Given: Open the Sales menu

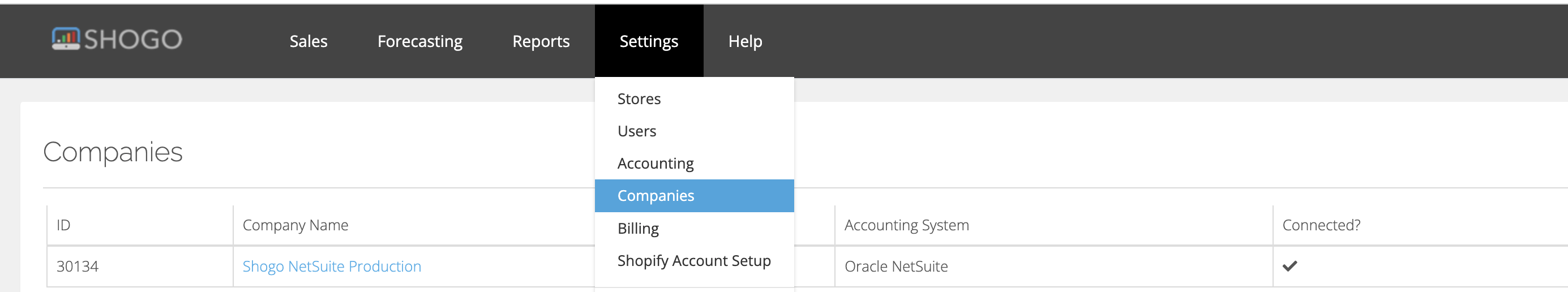Looking at the screenshot, I should pyautogui.click(x=309, y=41).
